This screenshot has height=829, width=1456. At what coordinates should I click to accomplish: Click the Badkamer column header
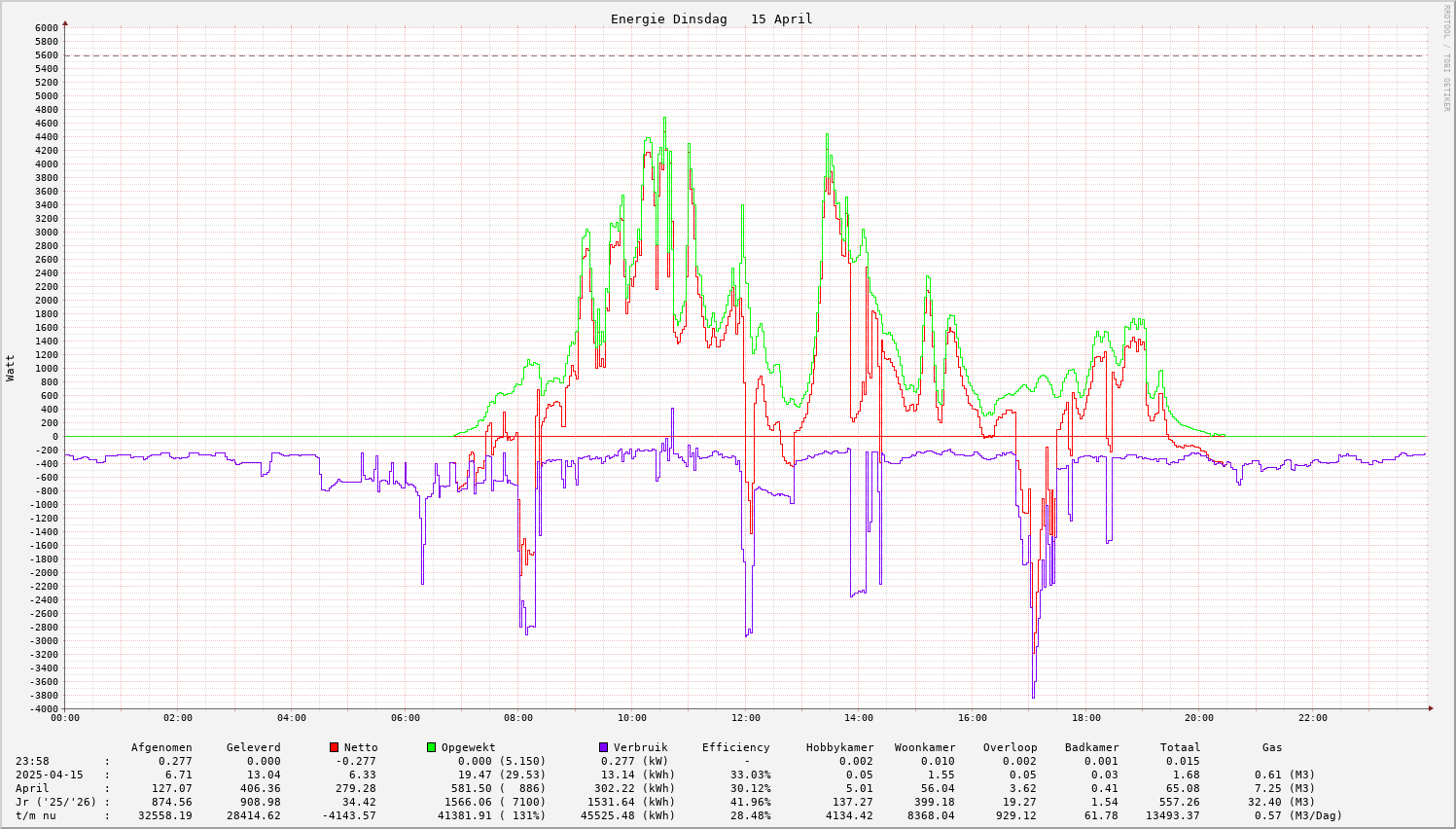pyautogui.click(x=1091, y=747)
